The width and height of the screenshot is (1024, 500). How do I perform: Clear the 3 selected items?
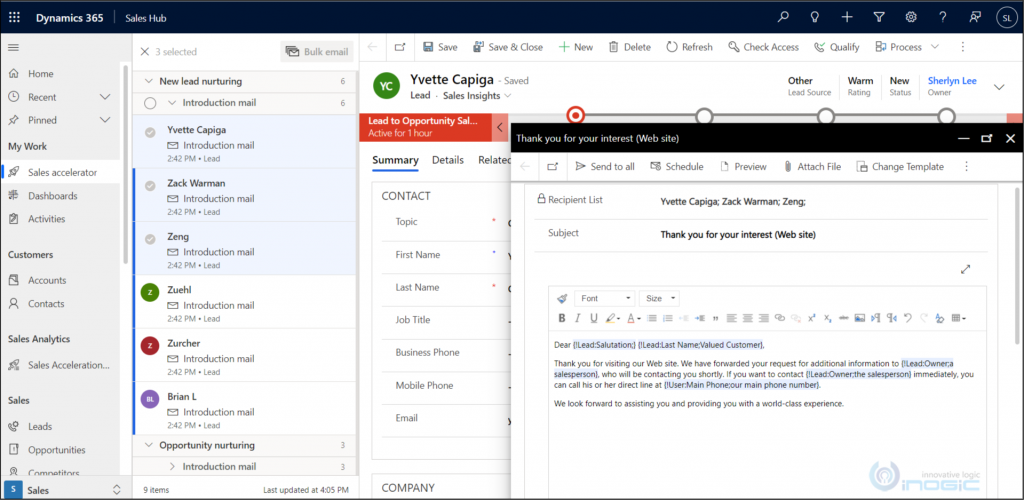coord(144,52)
